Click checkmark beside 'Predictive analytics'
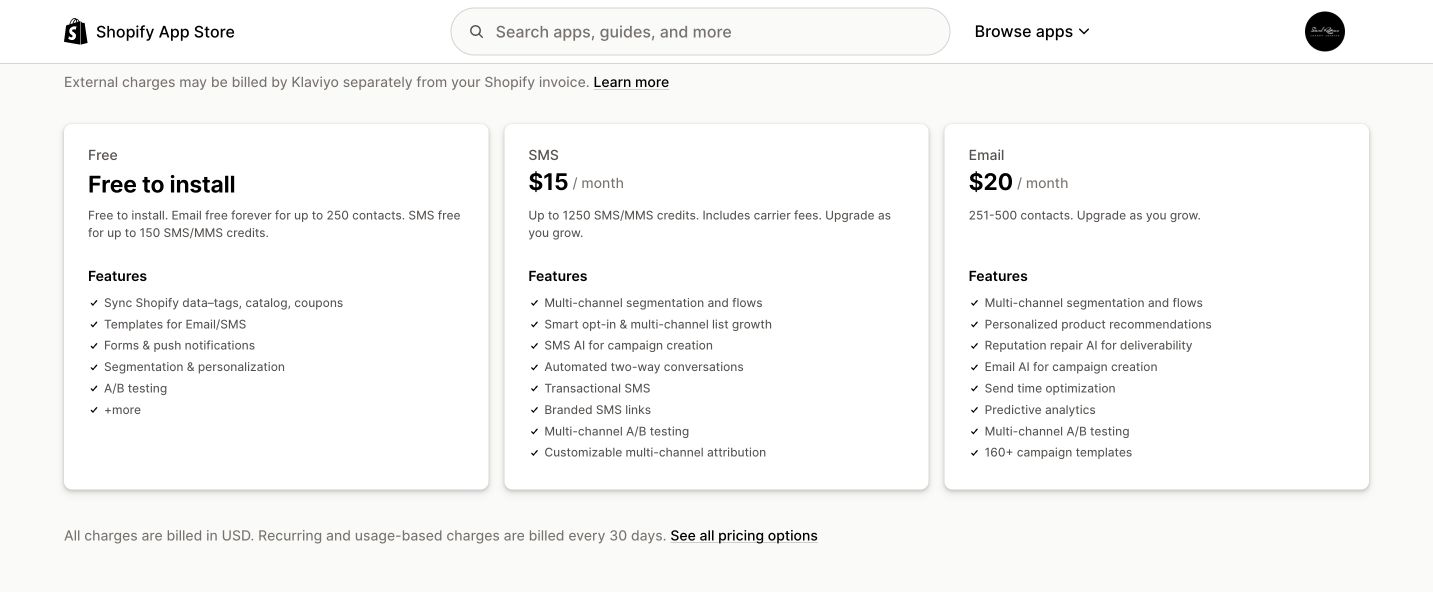The height and width of the screenshot is (592, 1433). [974, 410]
